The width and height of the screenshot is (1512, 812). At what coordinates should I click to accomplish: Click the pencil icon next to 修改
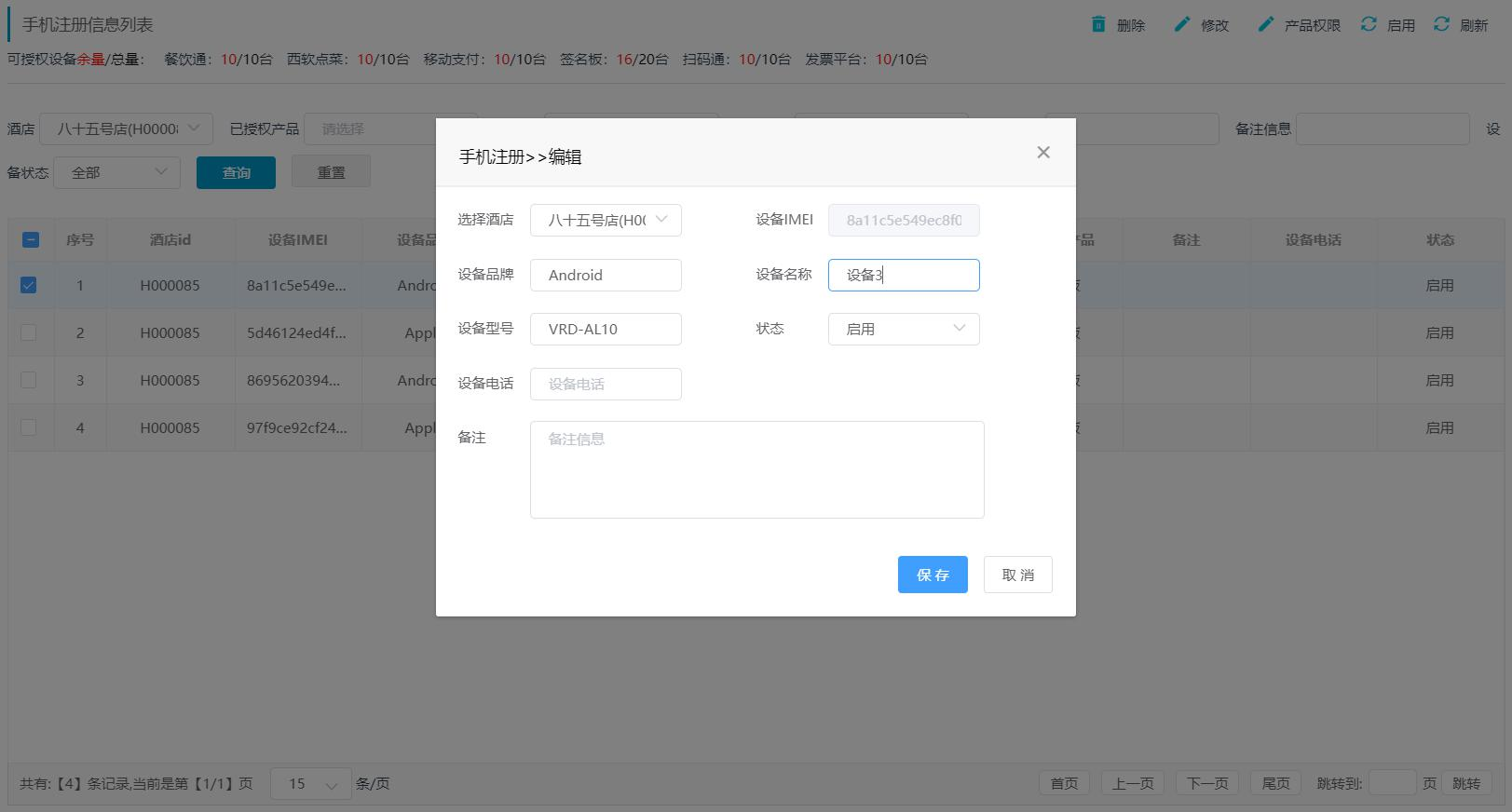(1182, 24)
